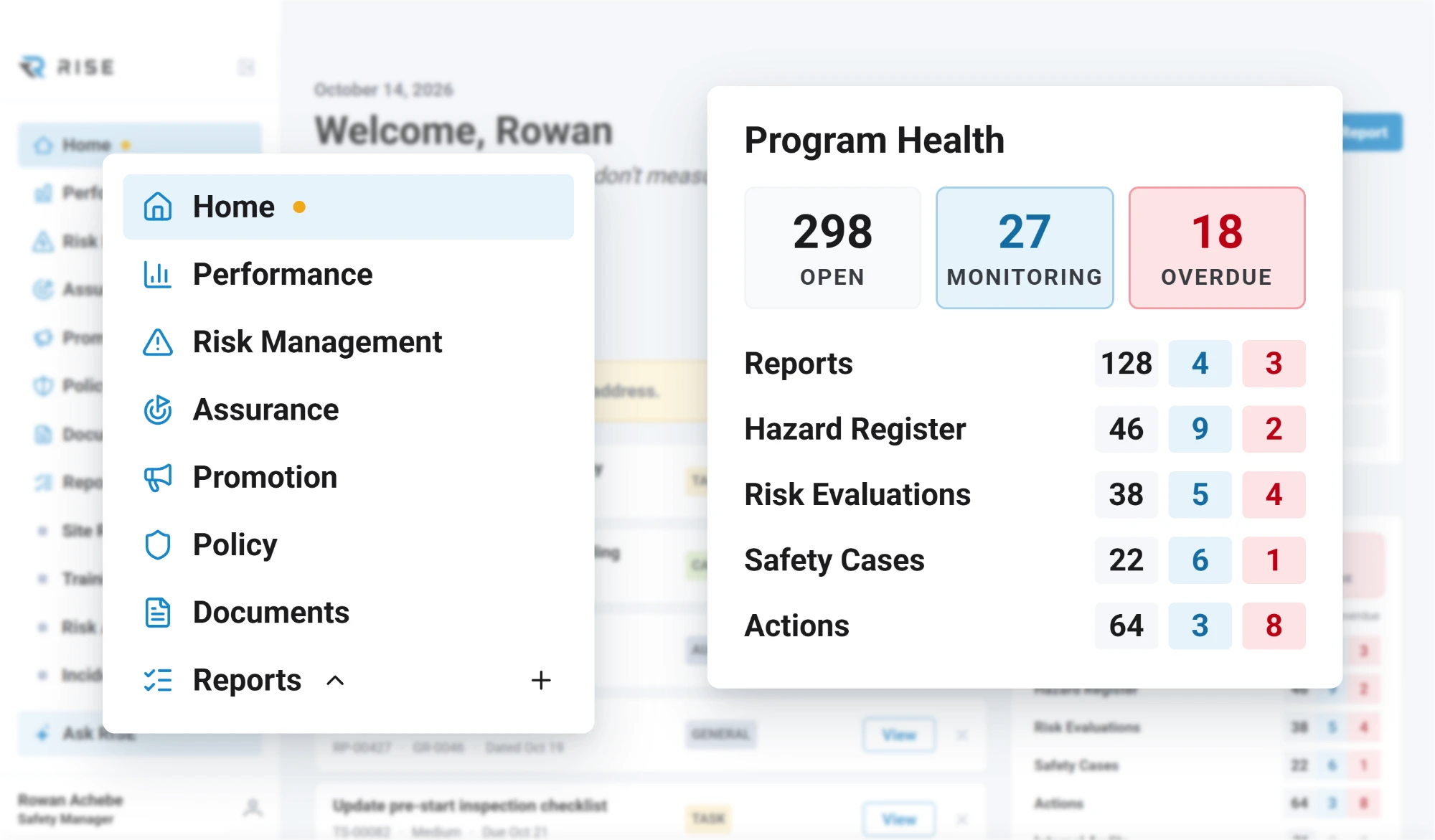This screenshot has height=840, width=1435.
Task: Open the Actions row label
Action: coord(796,626)
